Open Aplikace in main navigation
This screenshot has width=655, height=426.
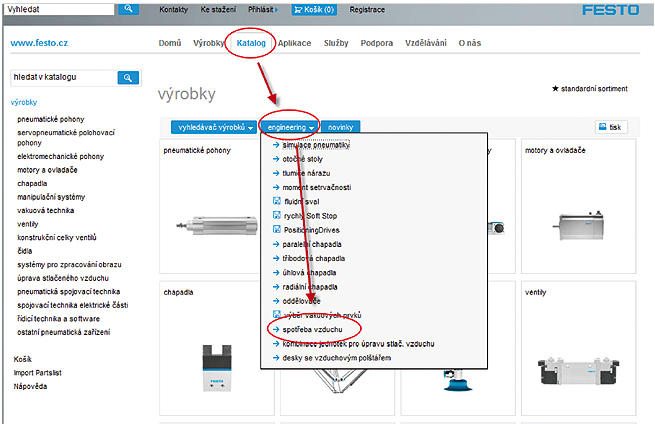point(294,43)
